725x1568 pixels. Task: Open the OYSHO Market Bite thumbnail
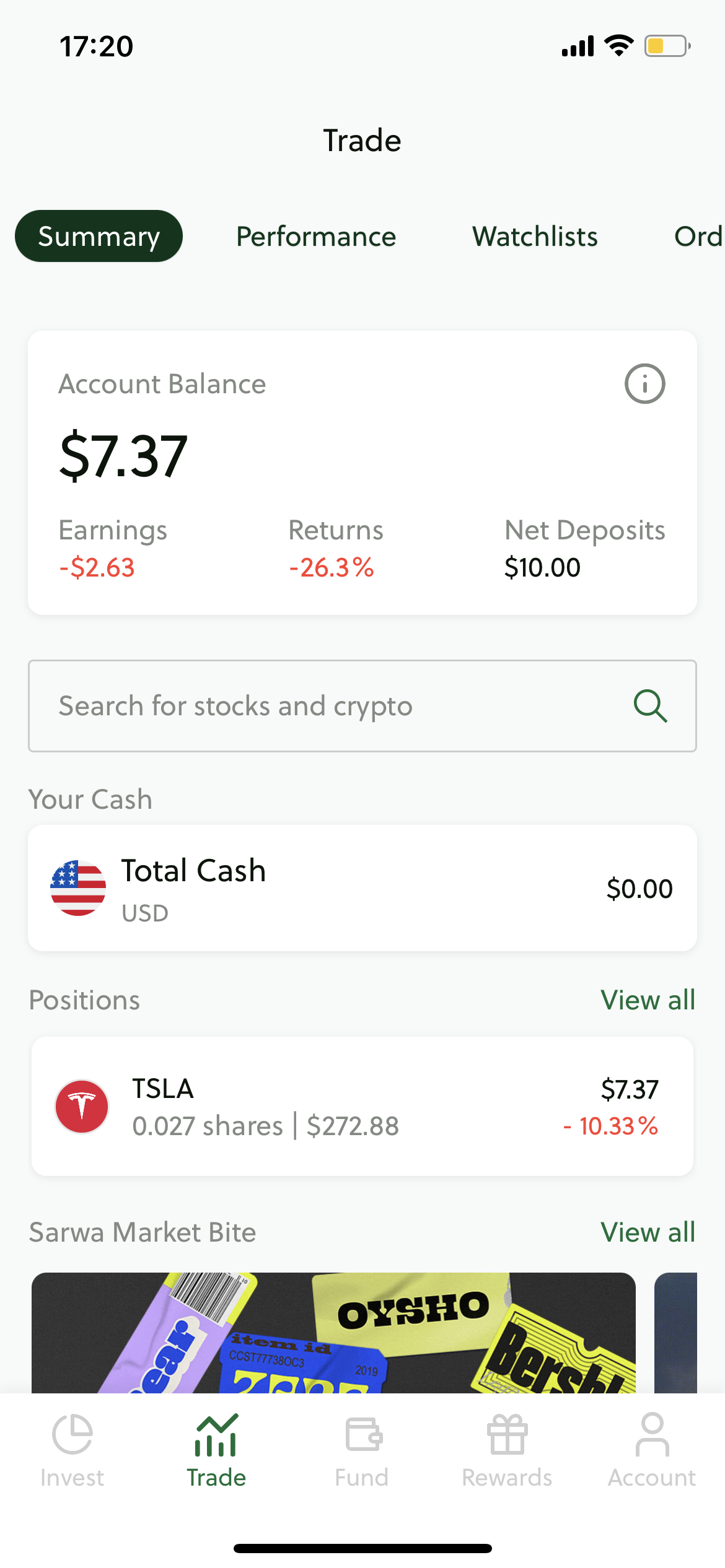point(333,1333)
